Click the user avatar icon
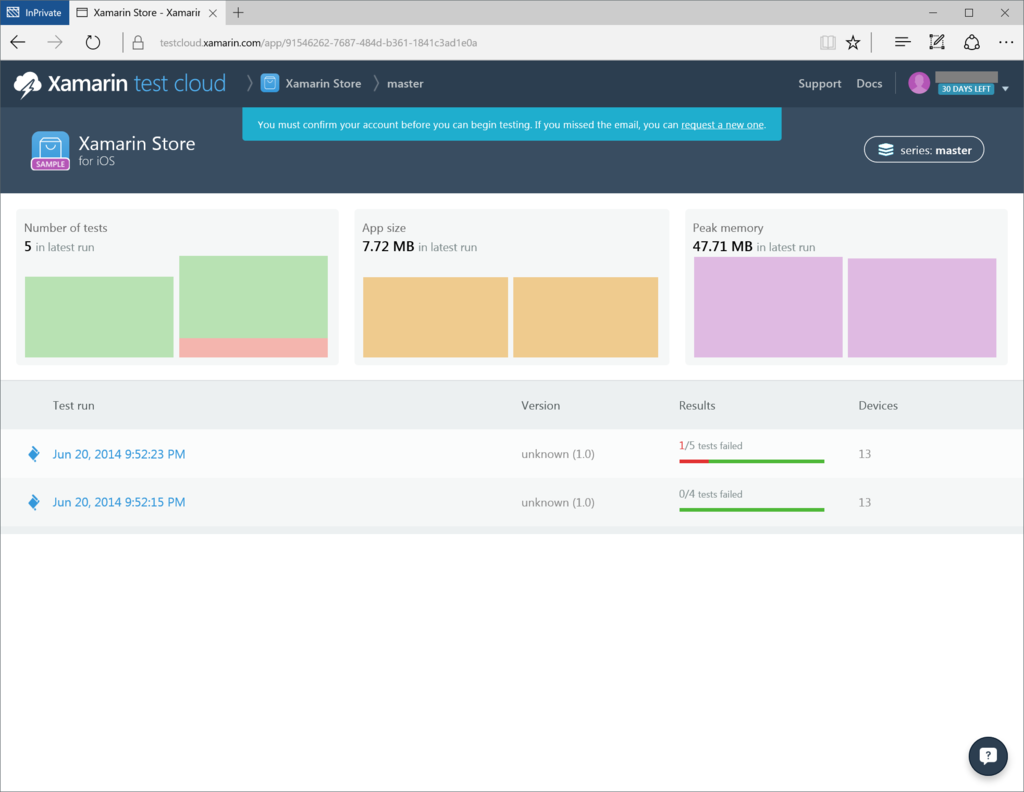This screenshot has height=792, width=1024. pyautogui.click(x=919, y=83)
